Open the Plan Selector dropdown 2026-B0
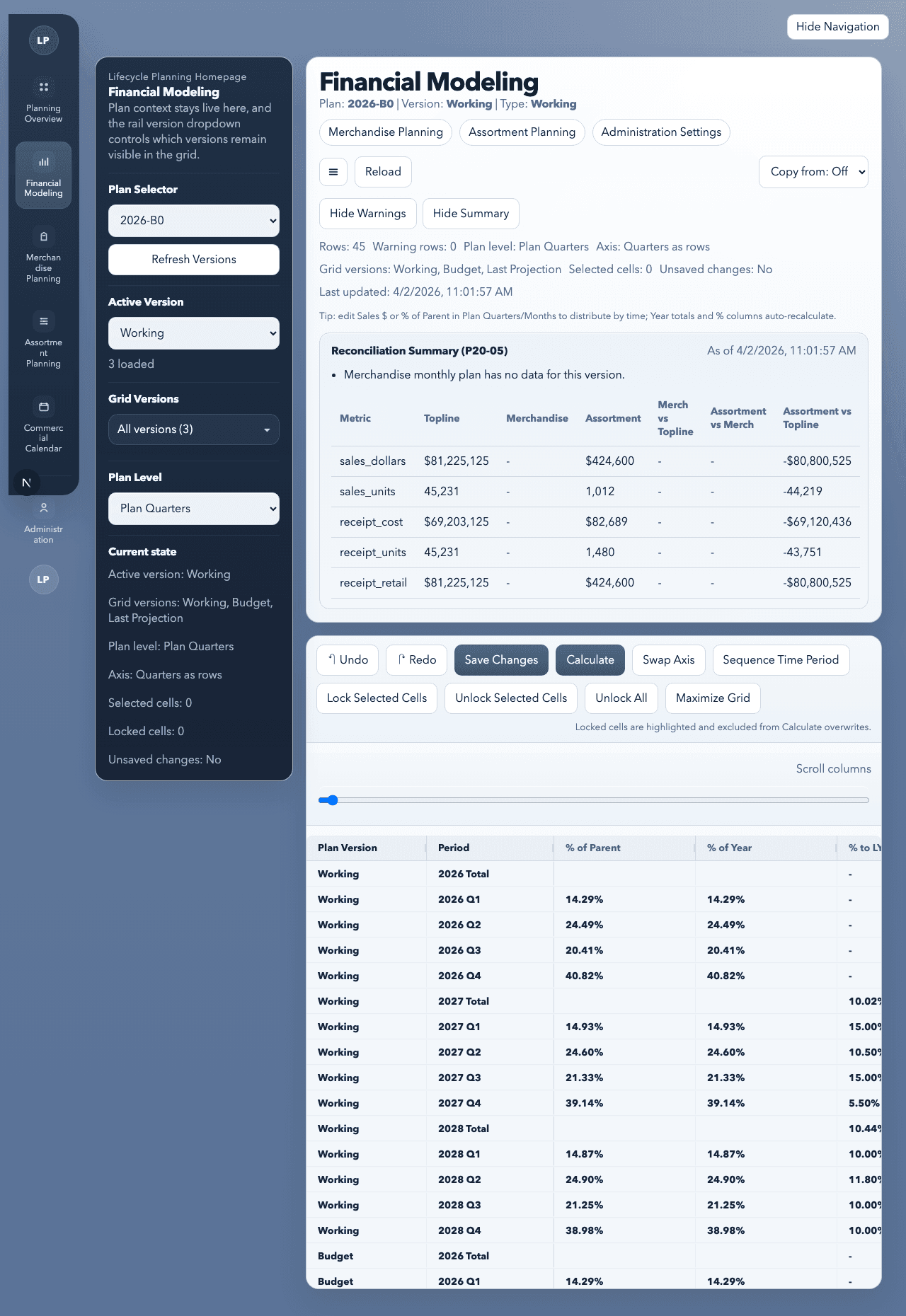Screen dimensions: 906x1316 (194, 221)
